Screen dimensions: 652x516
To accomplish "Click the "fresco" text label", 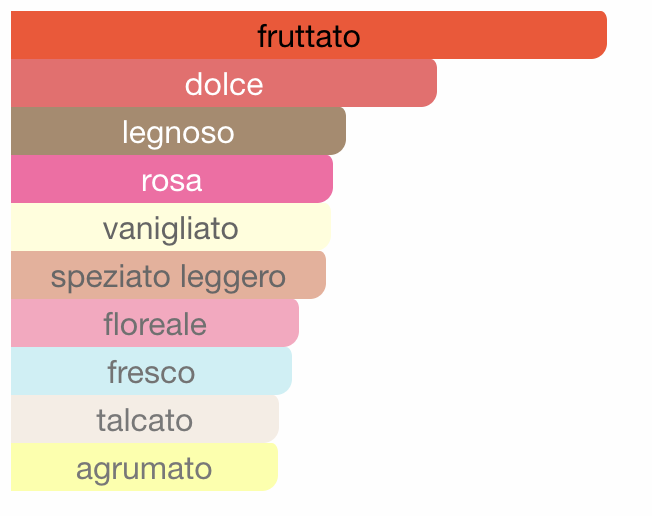I will click(151, 372).
